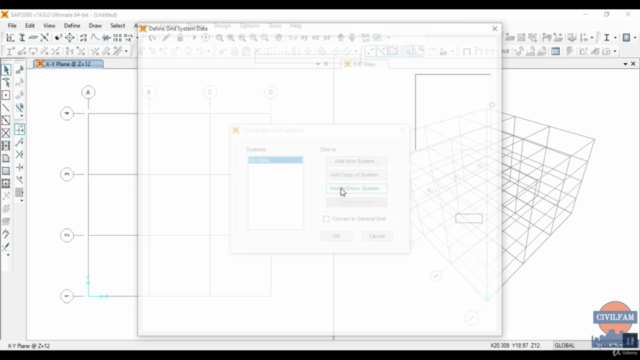The height and width of the screenshot is (360, 640).
Task: Open the View menu
Action: pos(49,26)
